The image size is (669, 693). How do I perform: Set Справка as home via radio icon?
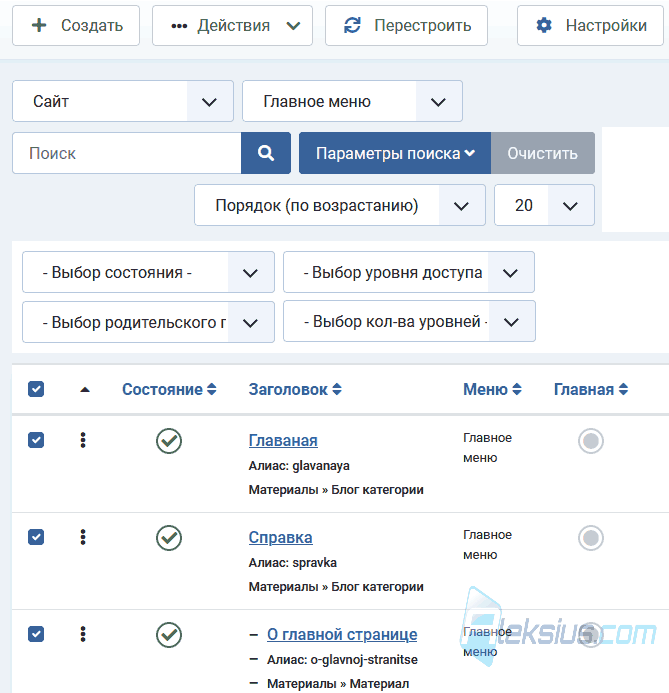(591, 538)
